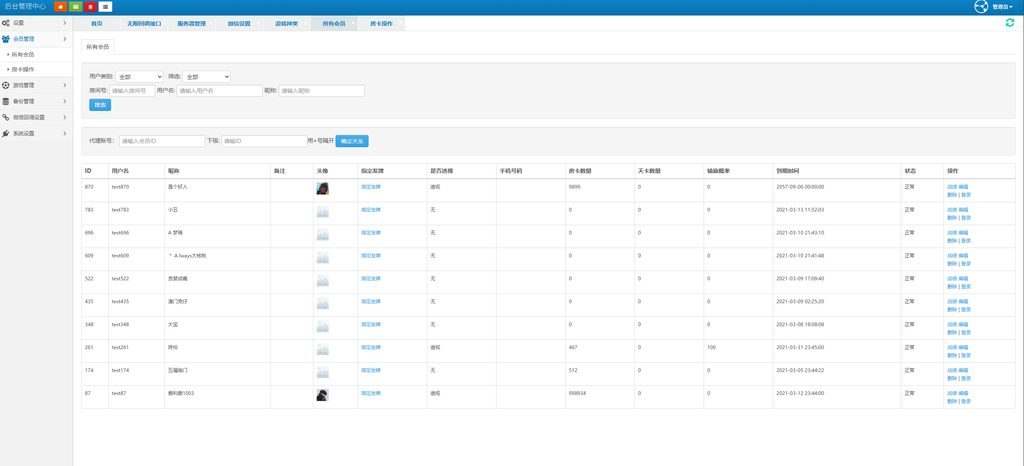
Task: Click the green refresh icon
Action: coord(1010,23)
